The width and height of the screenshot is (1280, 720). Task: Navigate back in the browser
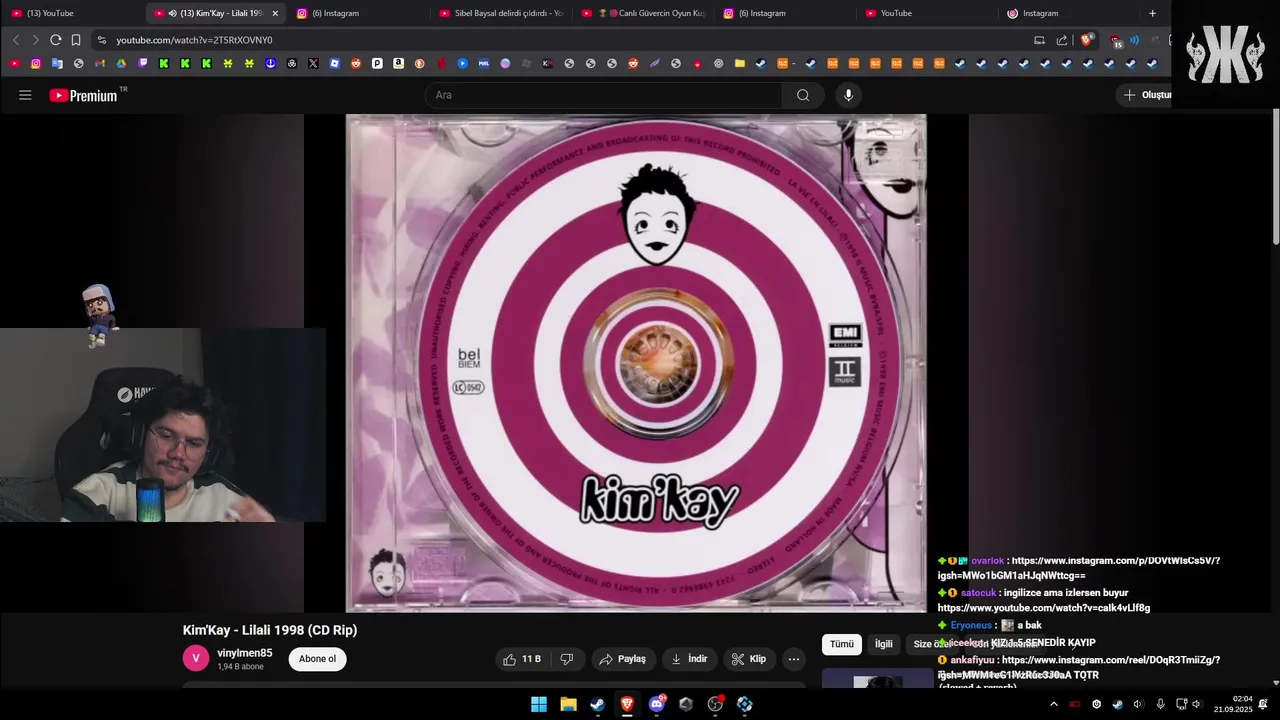click(x=16, y=40)
